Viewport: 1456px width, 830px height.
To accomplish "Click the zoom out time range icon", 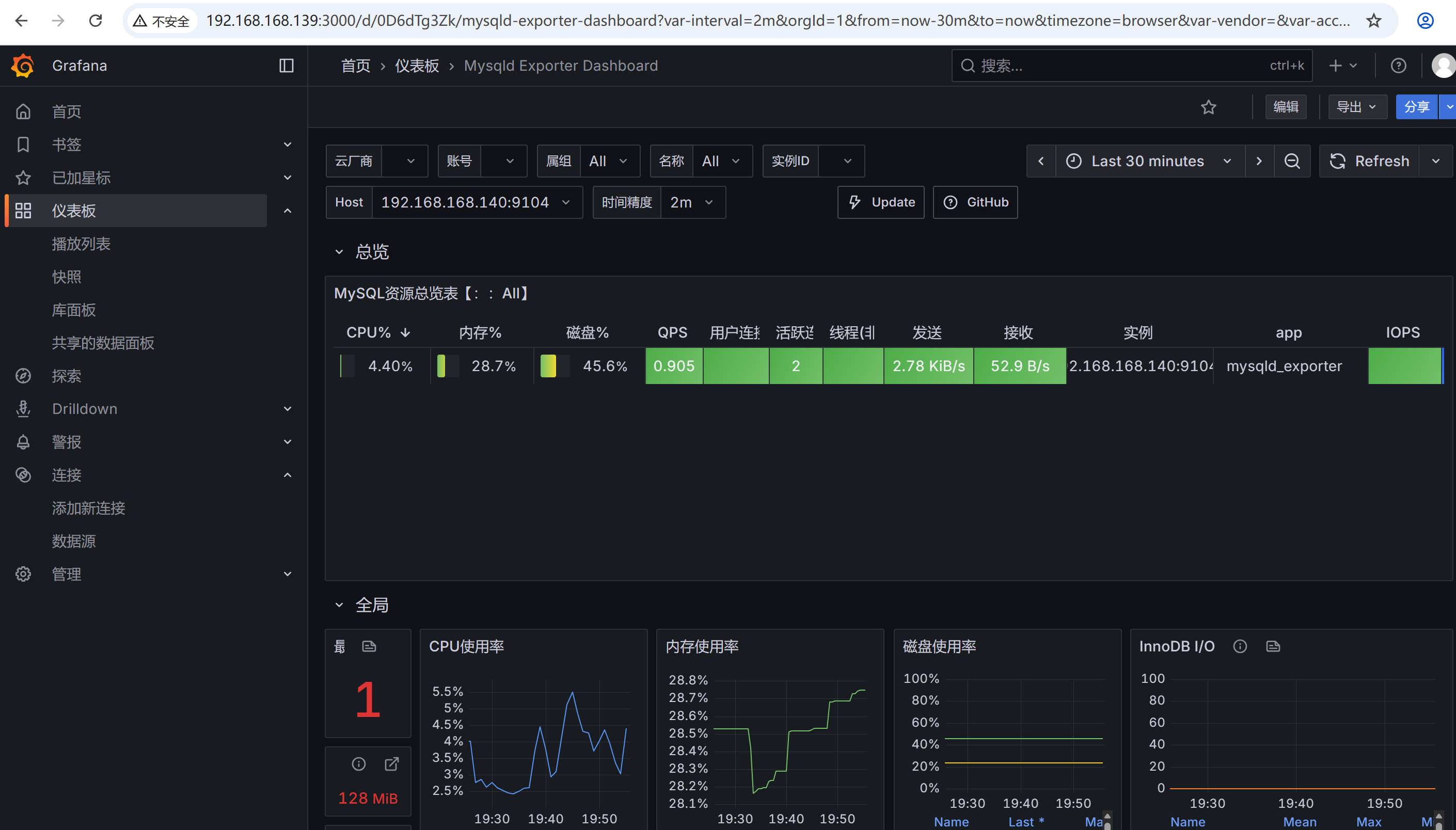I will tap(1292, 162).
